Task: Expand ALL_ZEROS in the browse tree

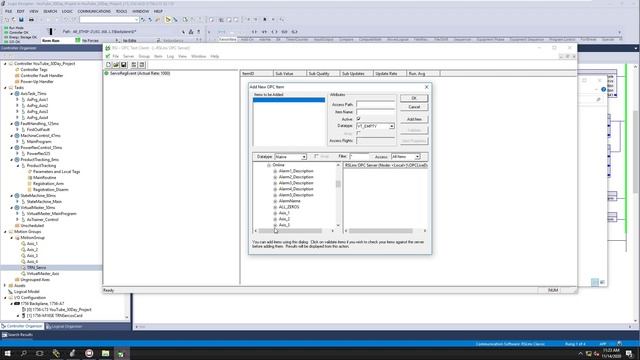Action: pos(275,207)
